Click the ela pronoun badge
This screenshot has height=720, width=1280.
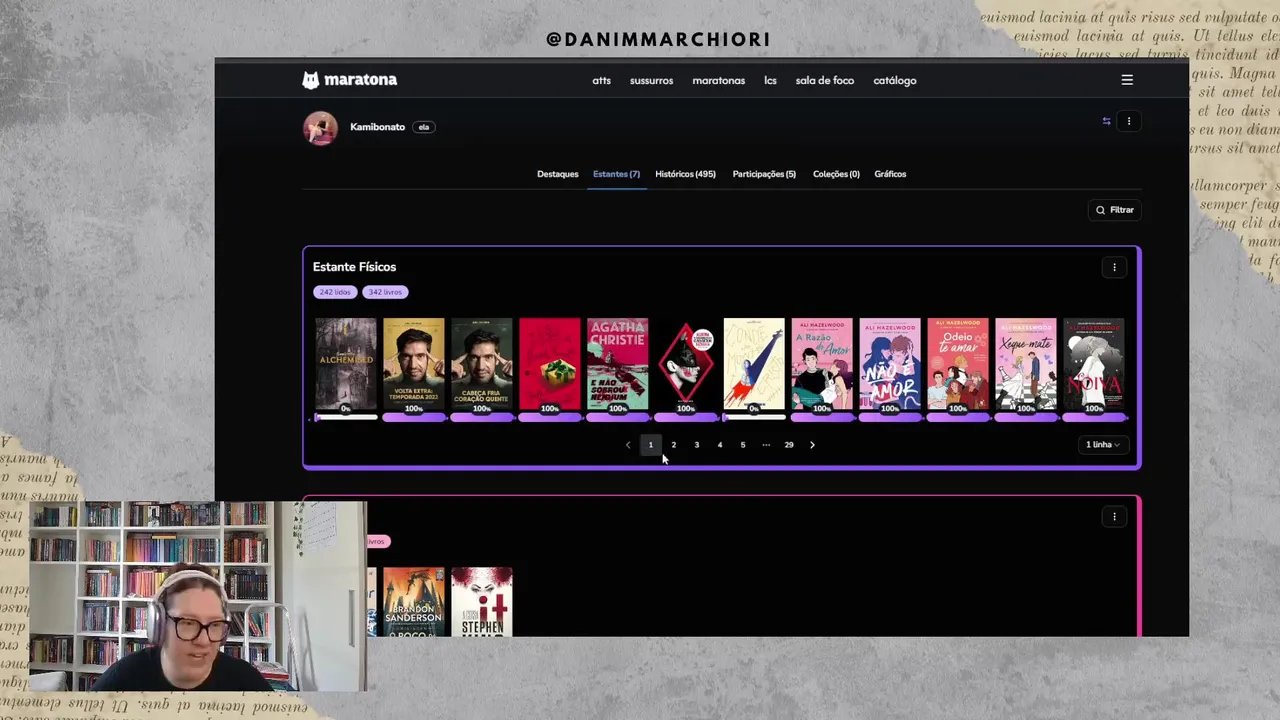tap(424, 127)
